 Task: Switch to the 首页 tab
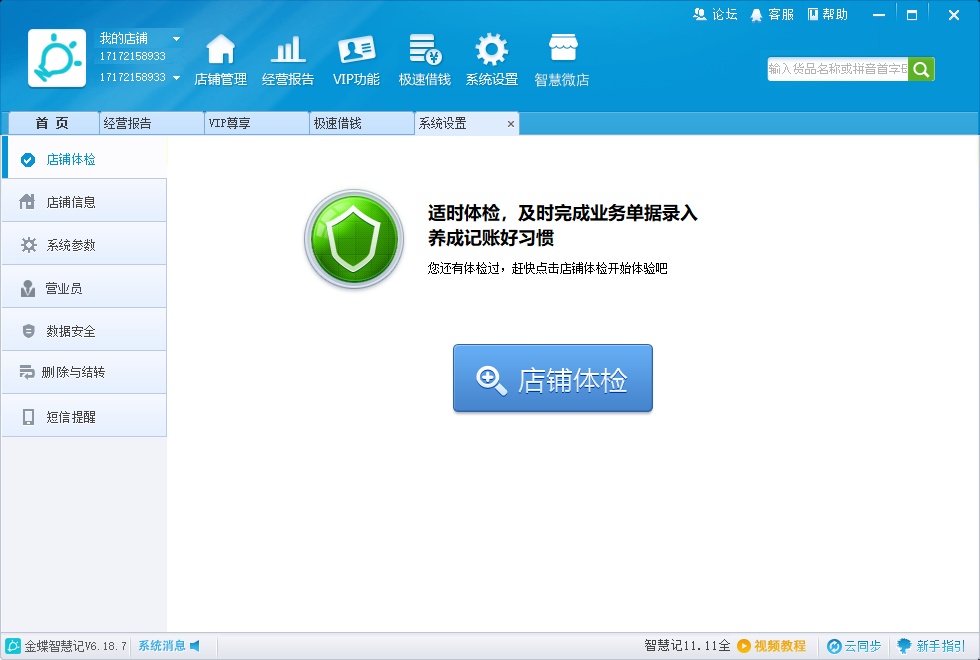pos(54,123)
